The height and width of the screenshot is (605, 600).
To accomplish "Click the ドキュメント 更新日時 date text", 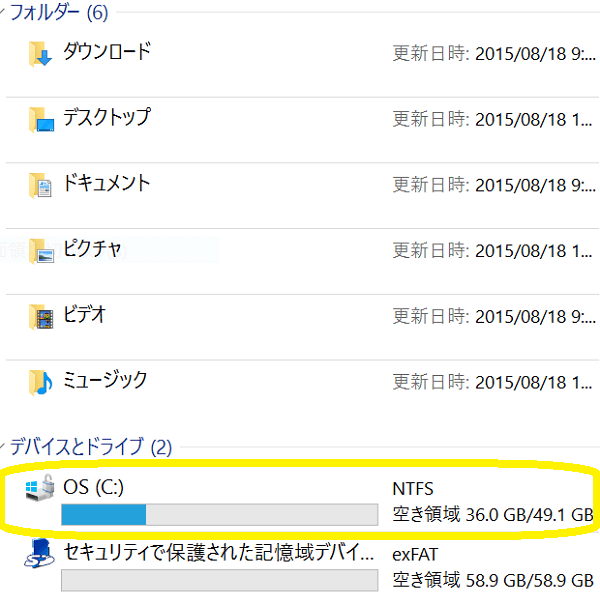I will pos(494,185).
